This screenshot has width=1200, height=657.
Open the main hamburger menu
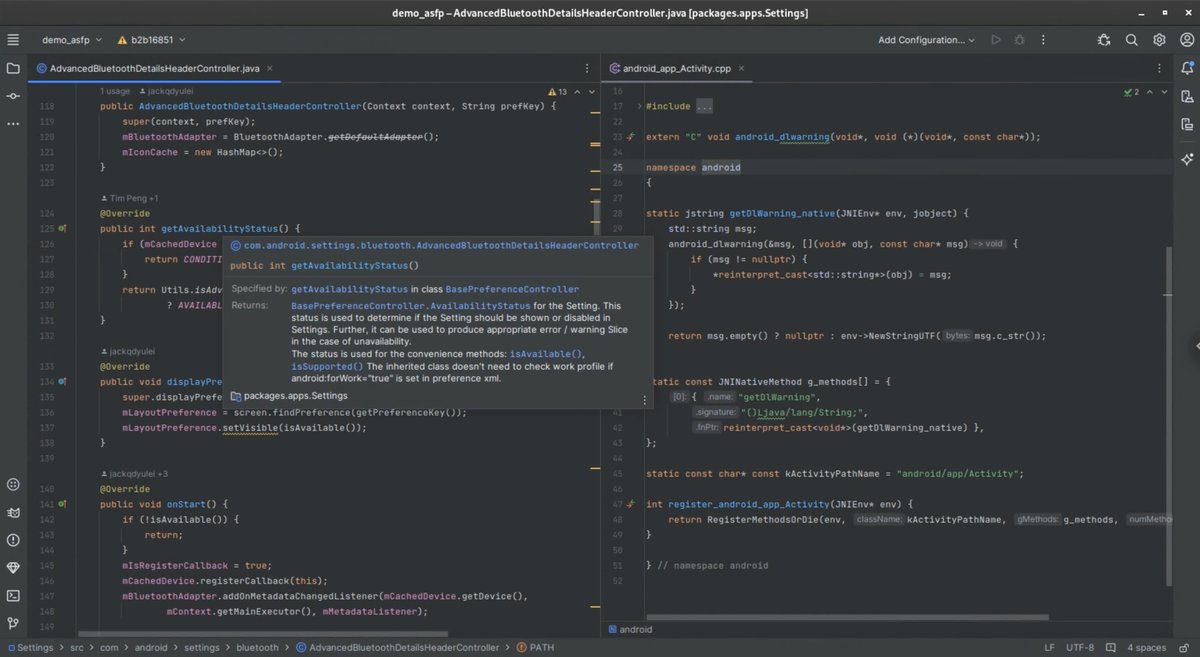13,40
